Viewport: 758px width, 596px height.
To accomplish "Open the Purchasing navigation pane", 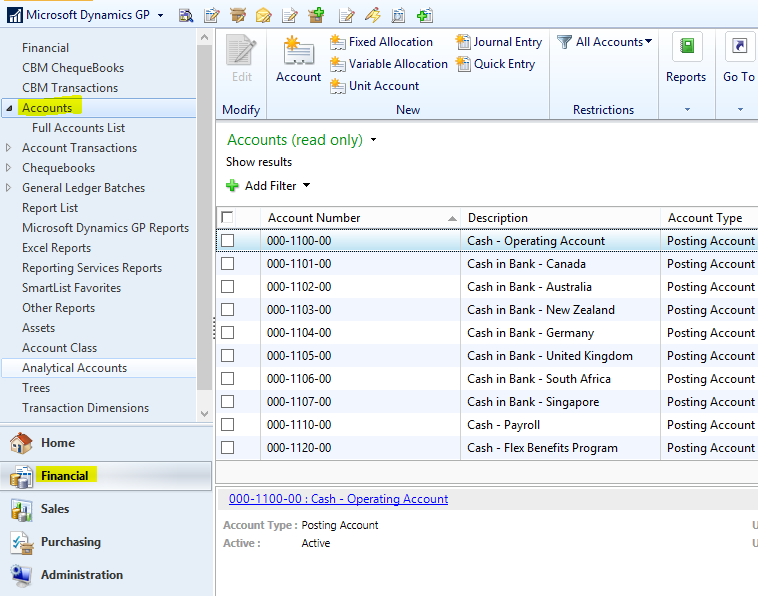I will [x=106, y=542].
